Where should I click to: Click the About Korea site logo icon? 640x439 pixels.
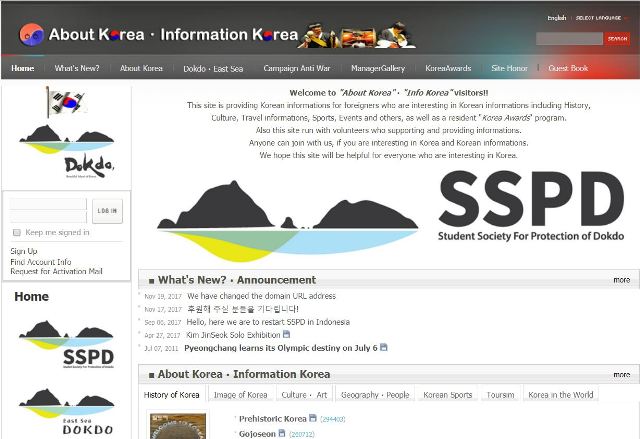[x=30, y=35]
